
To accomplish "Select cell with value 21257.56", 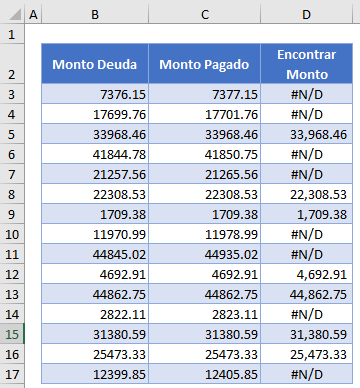I will point(95,174).
